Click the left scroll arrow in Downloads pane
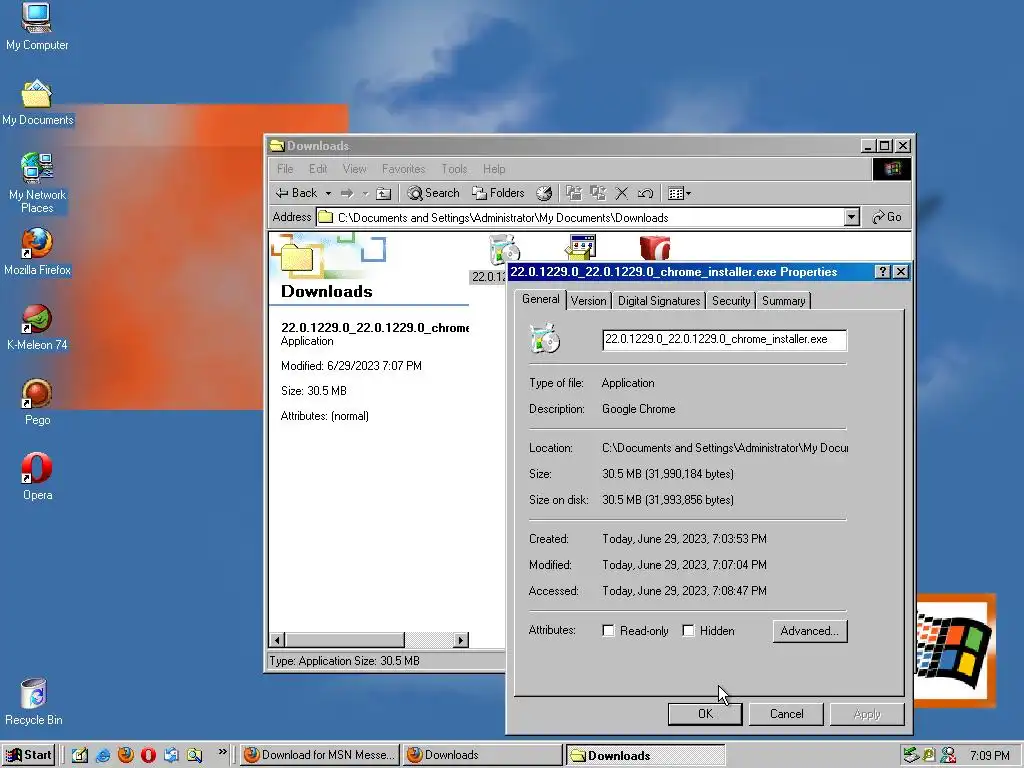This screenshot has height=768, width=1024. pos(277,640)
